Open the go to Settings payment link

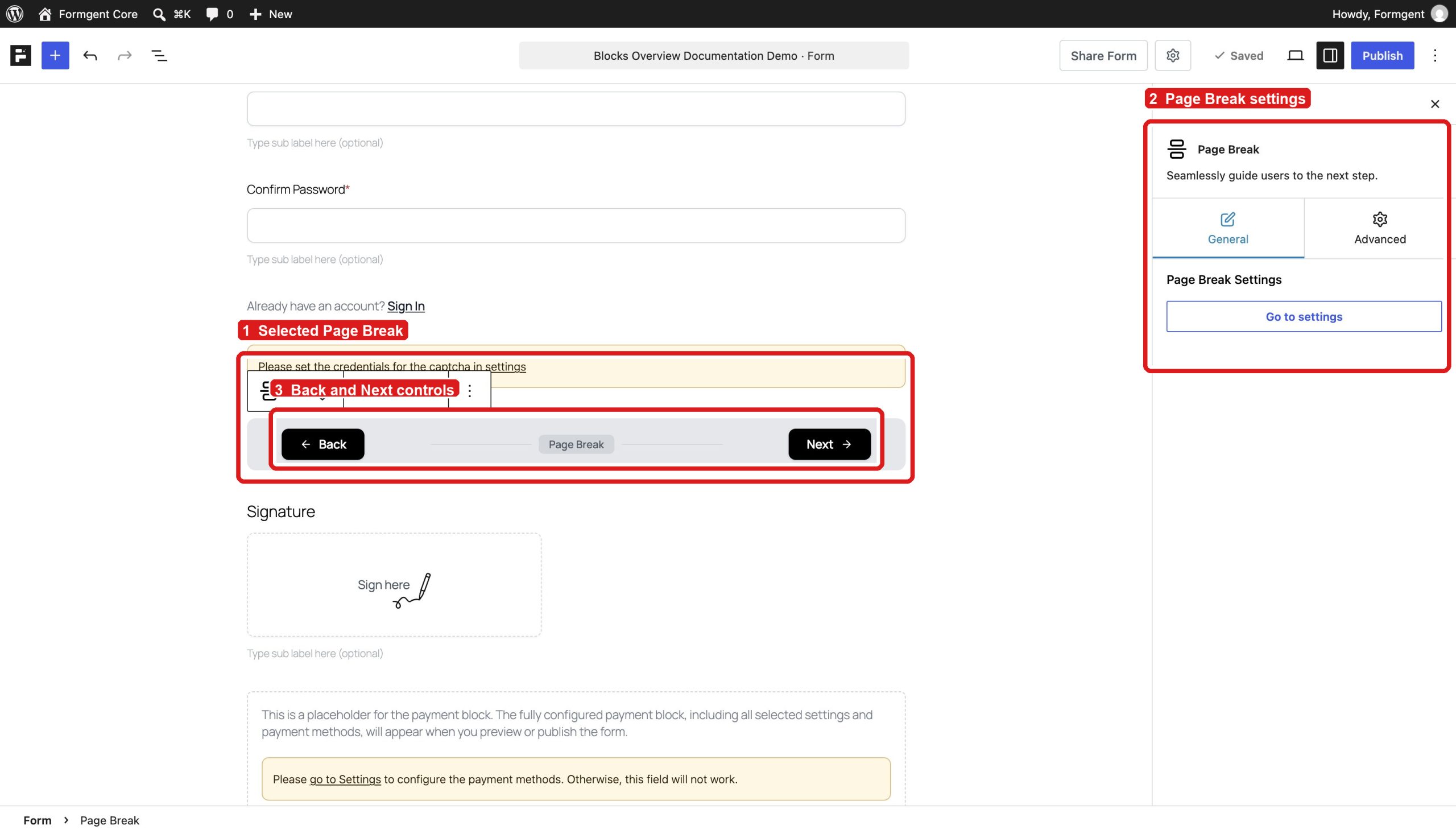point(345,779)
